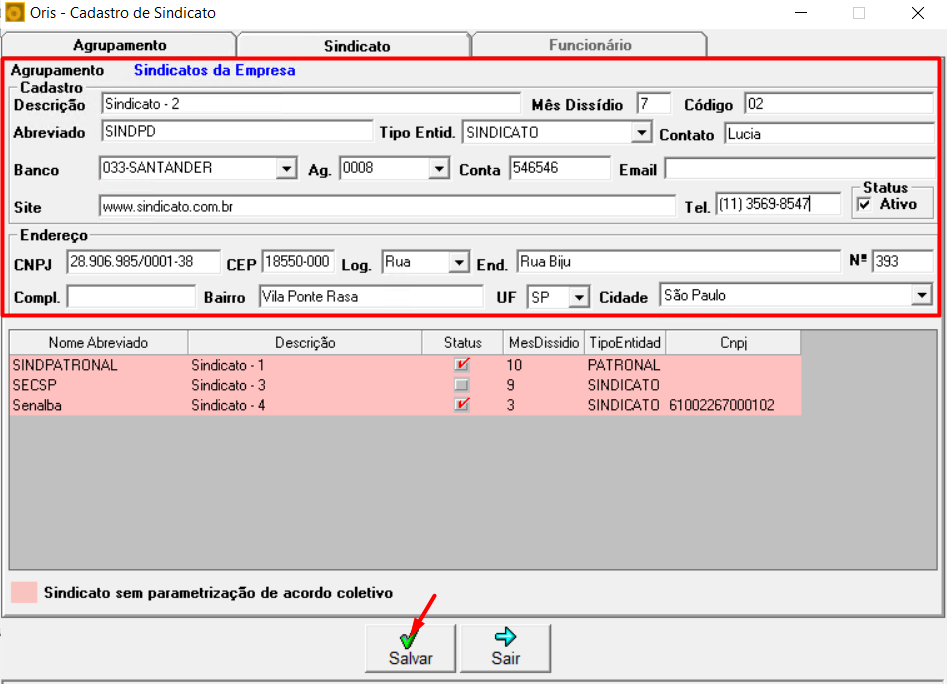Click the Contato field 'Lucia'
947x684 pixels.
click(829, 133)
